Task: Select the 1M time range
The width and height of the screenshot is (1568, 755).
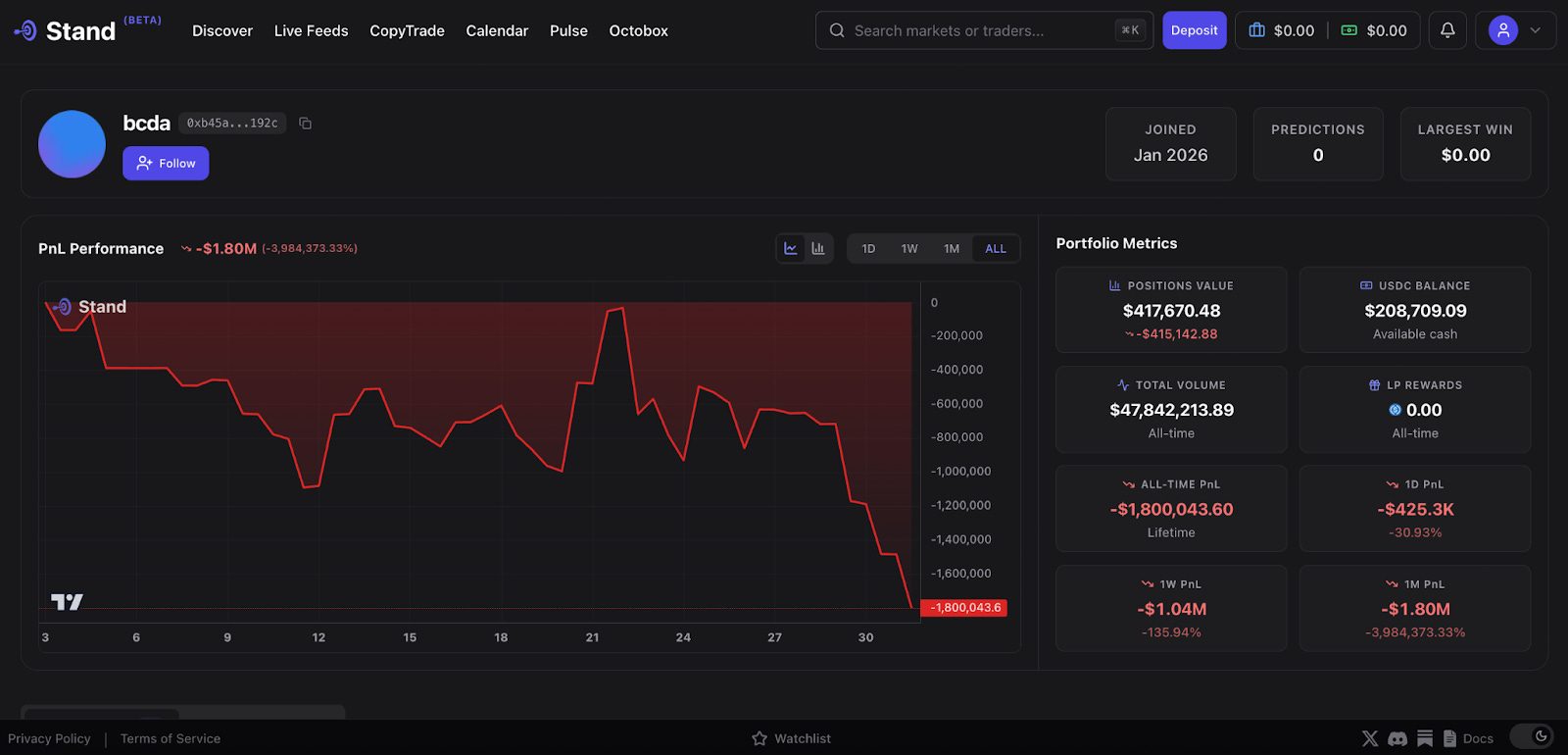Action: (x=952, y=248)
